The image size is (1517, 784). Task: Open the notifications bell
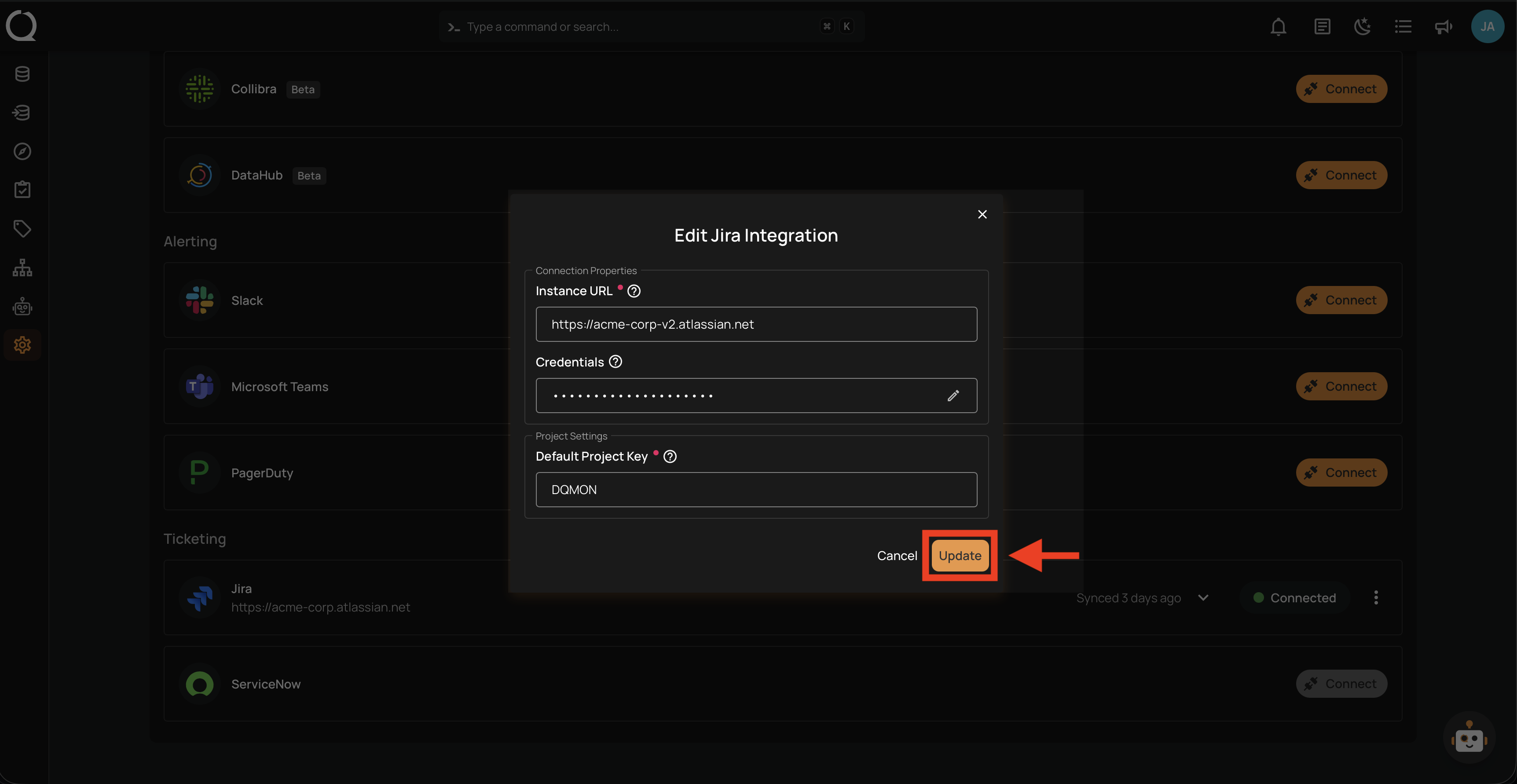[1279, 26]
